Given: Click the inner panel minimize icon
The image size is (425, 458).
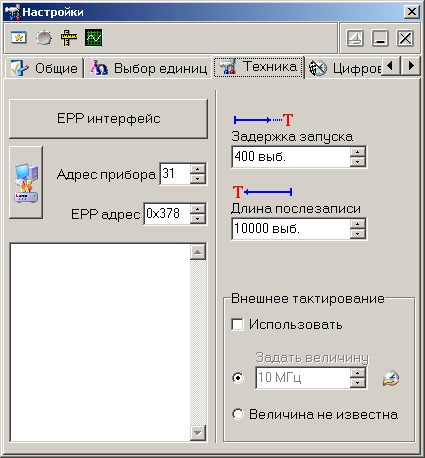Looking at the screenshot, I should coord(380,38).
